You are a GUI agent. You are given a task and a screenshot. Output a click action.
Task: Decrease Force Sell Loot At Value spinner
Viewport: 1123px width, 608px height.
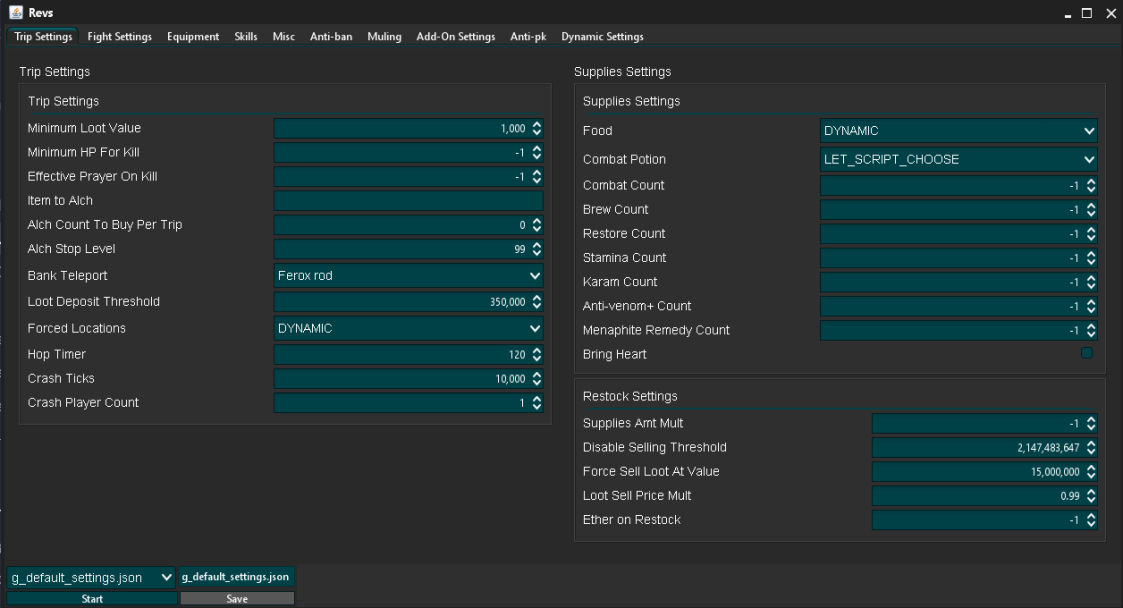[1091, 476]
